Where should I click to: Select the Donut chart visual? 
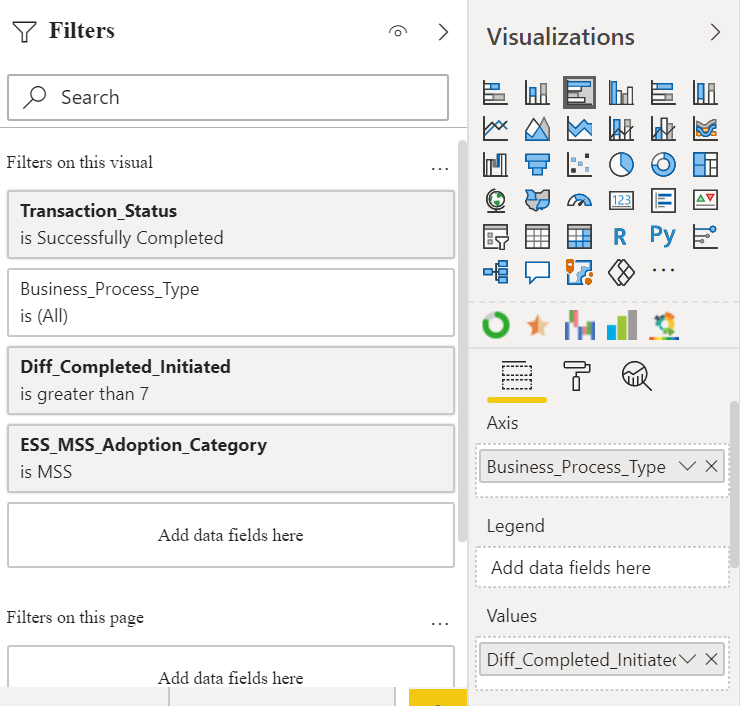663,165
